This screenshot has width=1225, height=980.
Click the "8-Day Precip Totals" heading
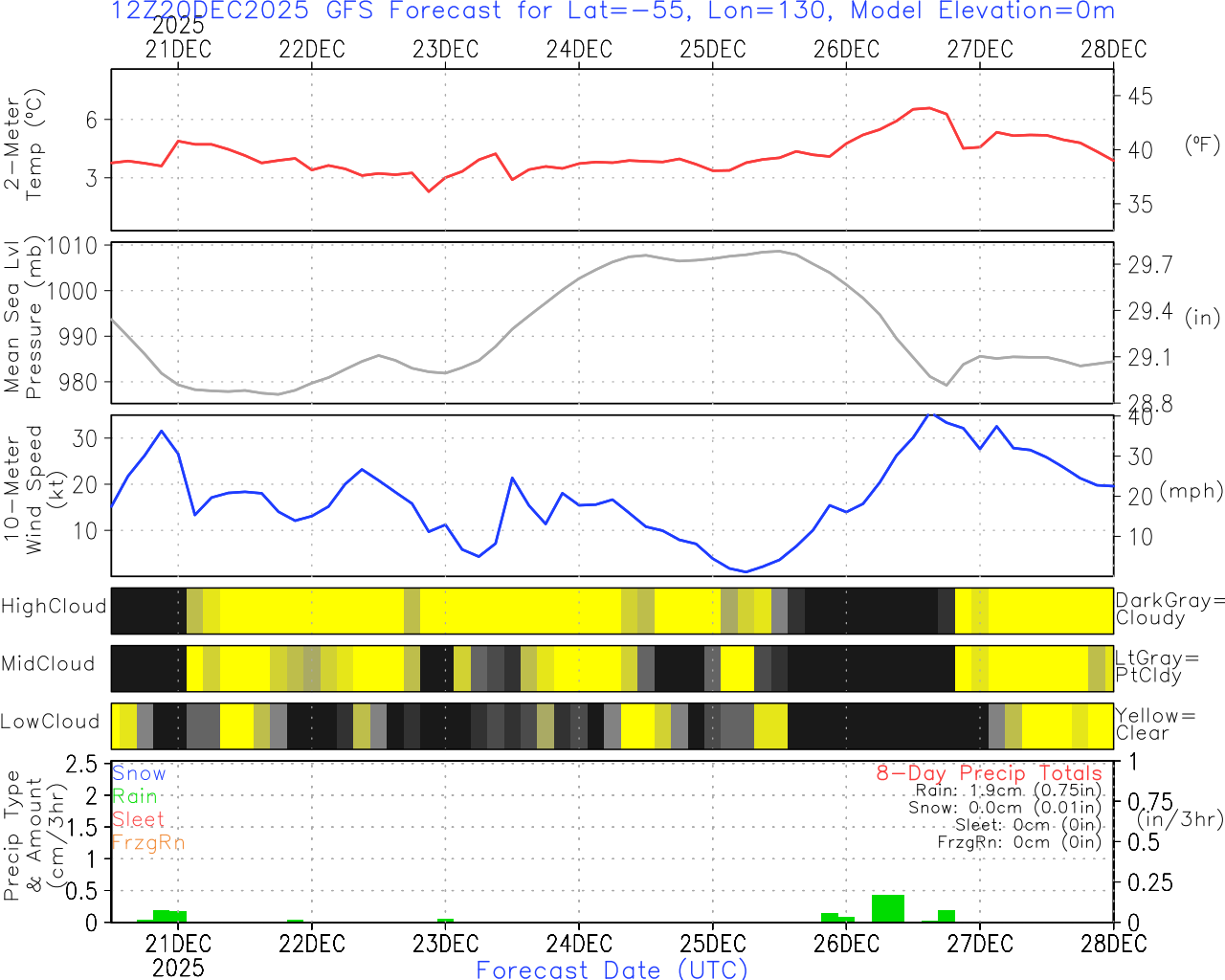(989, 773)
